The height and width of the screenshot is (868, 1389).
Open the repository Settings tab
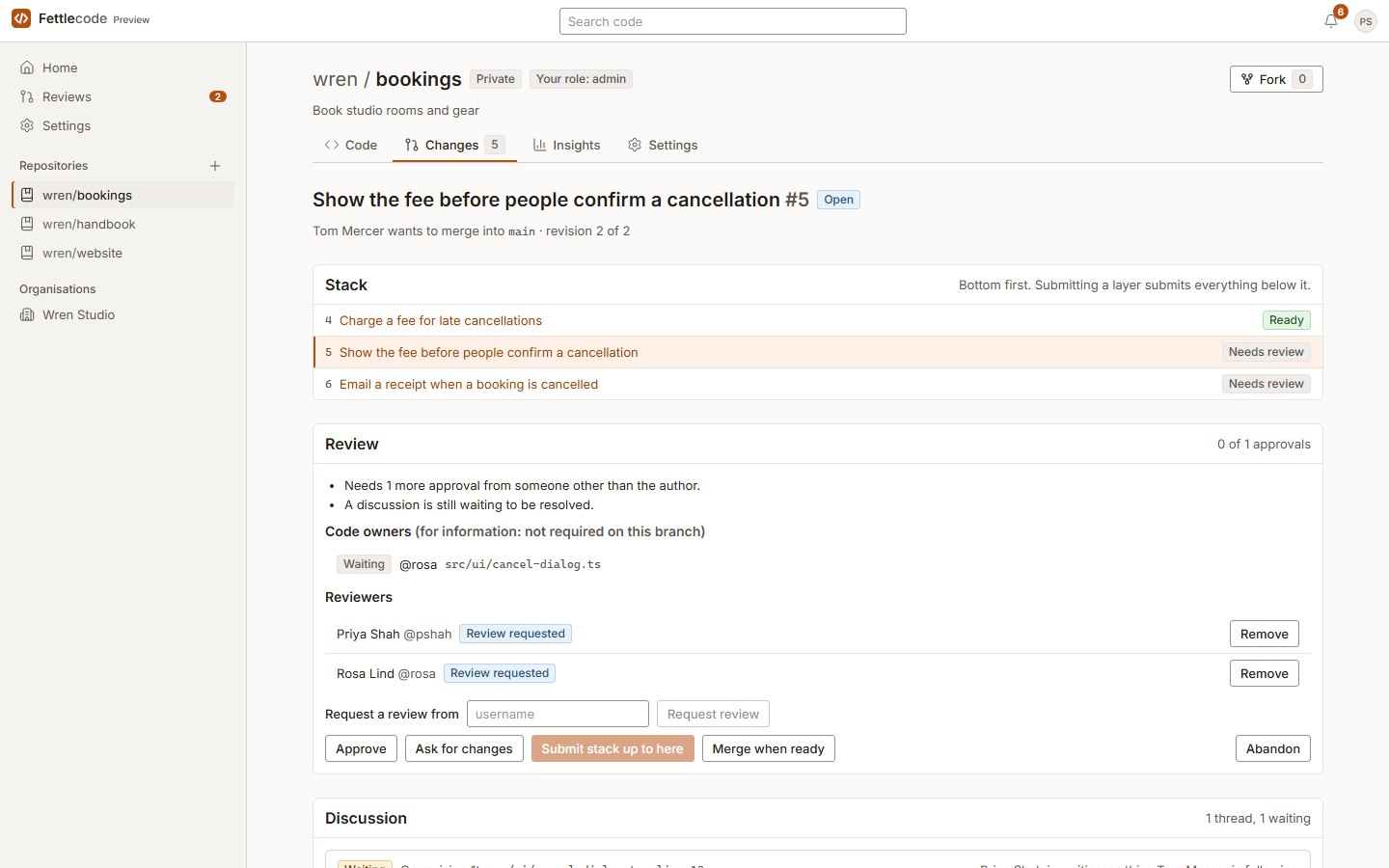tap(663, 145)
